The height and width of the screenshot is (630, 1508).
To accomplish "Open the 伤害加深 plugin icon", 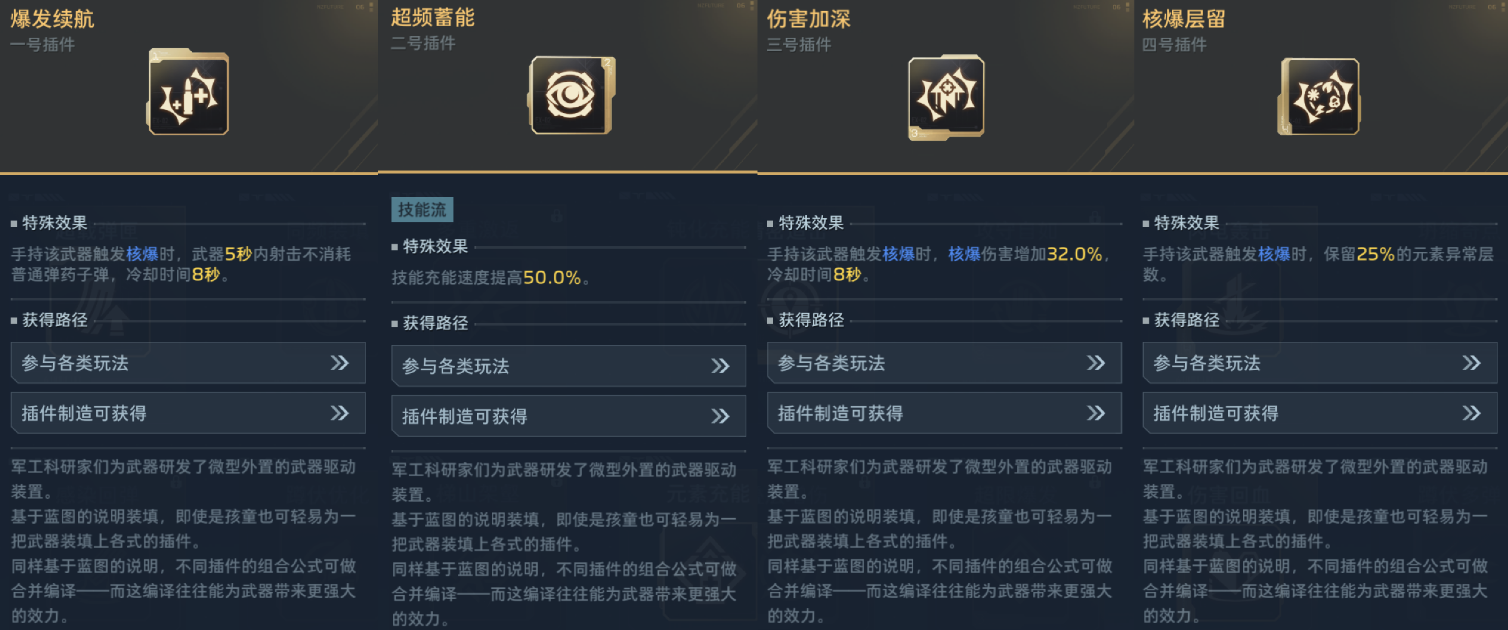I will click(945, 96).
